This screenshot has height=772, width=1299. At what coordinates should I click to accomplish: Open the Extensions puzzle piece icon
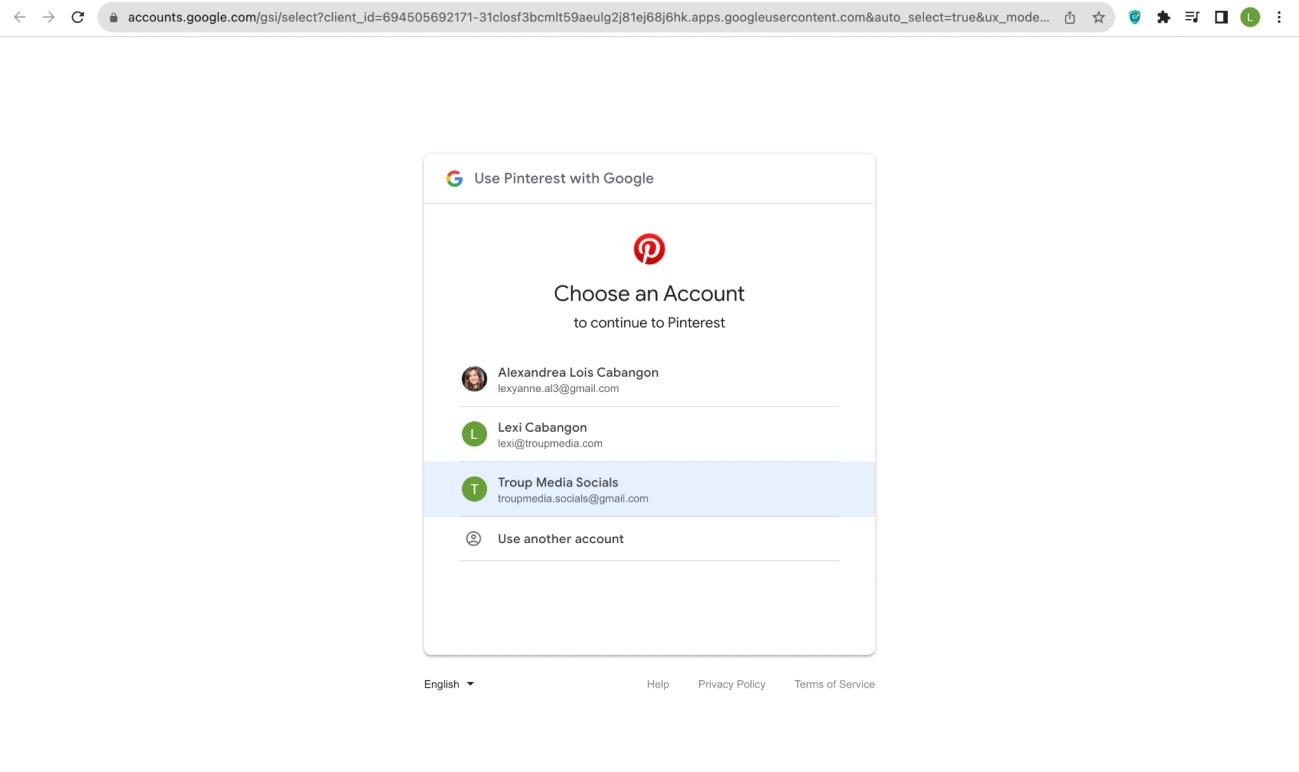point(1164,17)
